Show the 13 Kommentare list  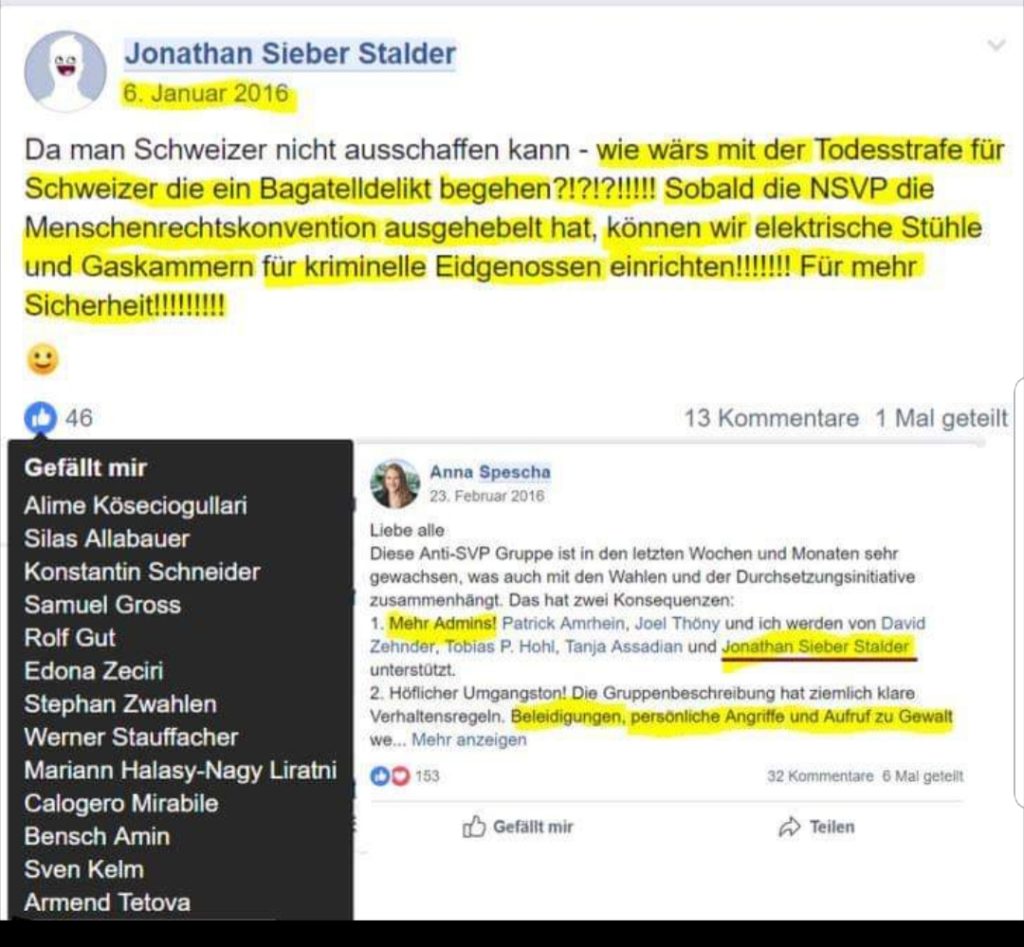771,418
